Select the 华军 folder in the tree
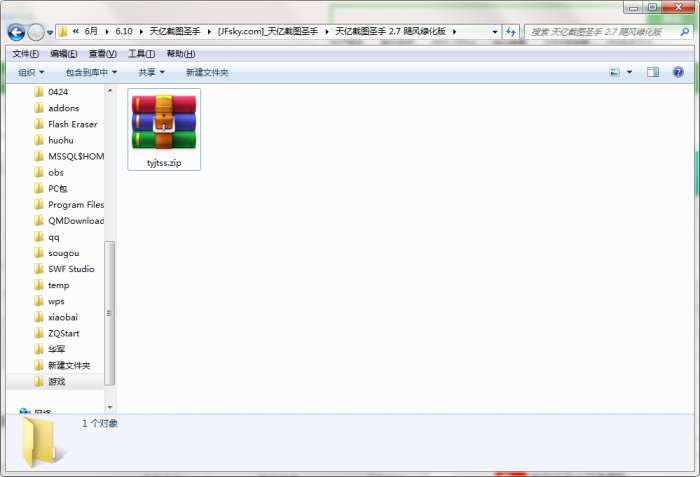The height and width of the screenshot is (477, 700). pos(56,349)
